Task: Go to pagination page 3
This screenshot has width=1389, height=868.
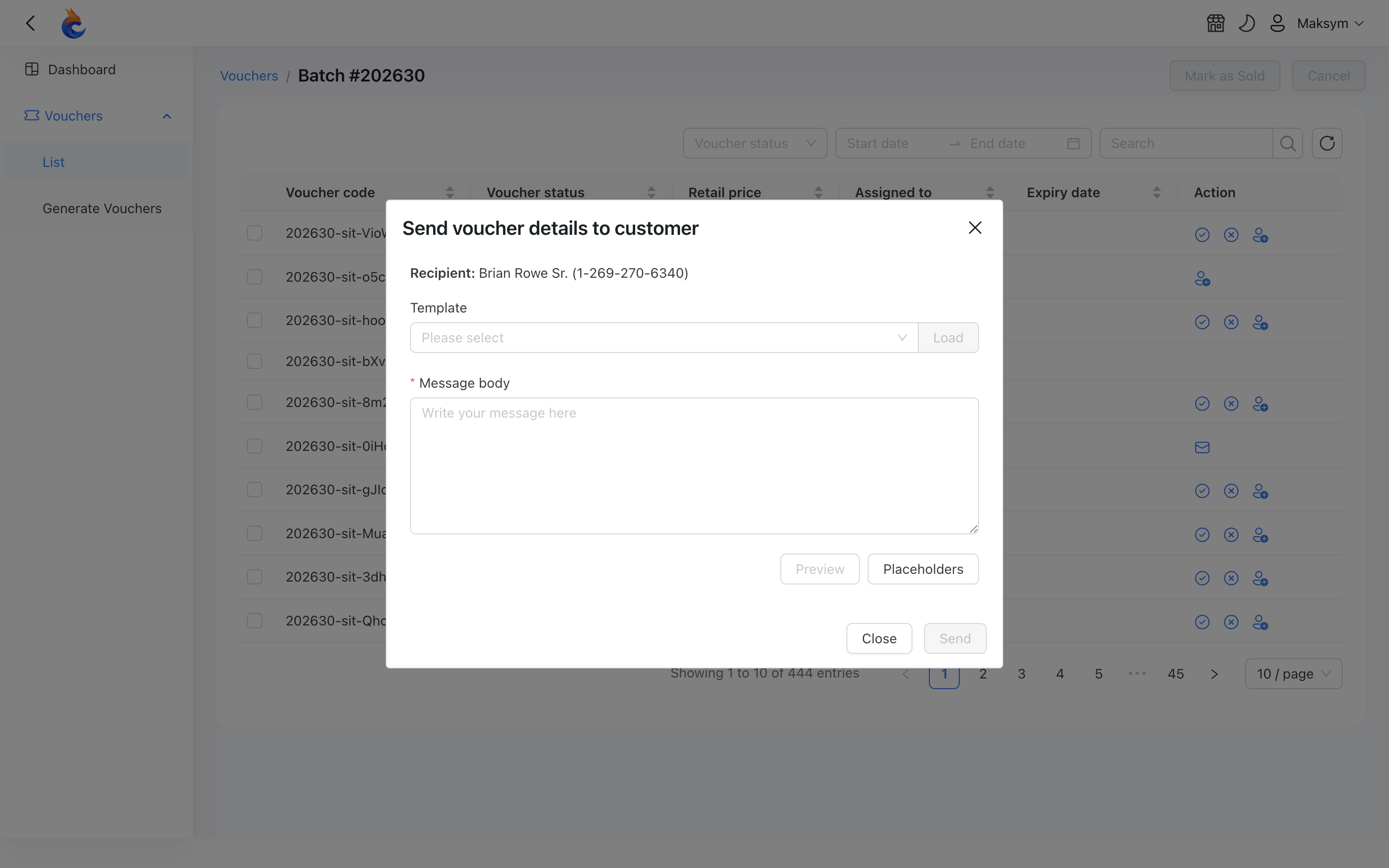Action: pyautogui.click(x=1021, y=674)
